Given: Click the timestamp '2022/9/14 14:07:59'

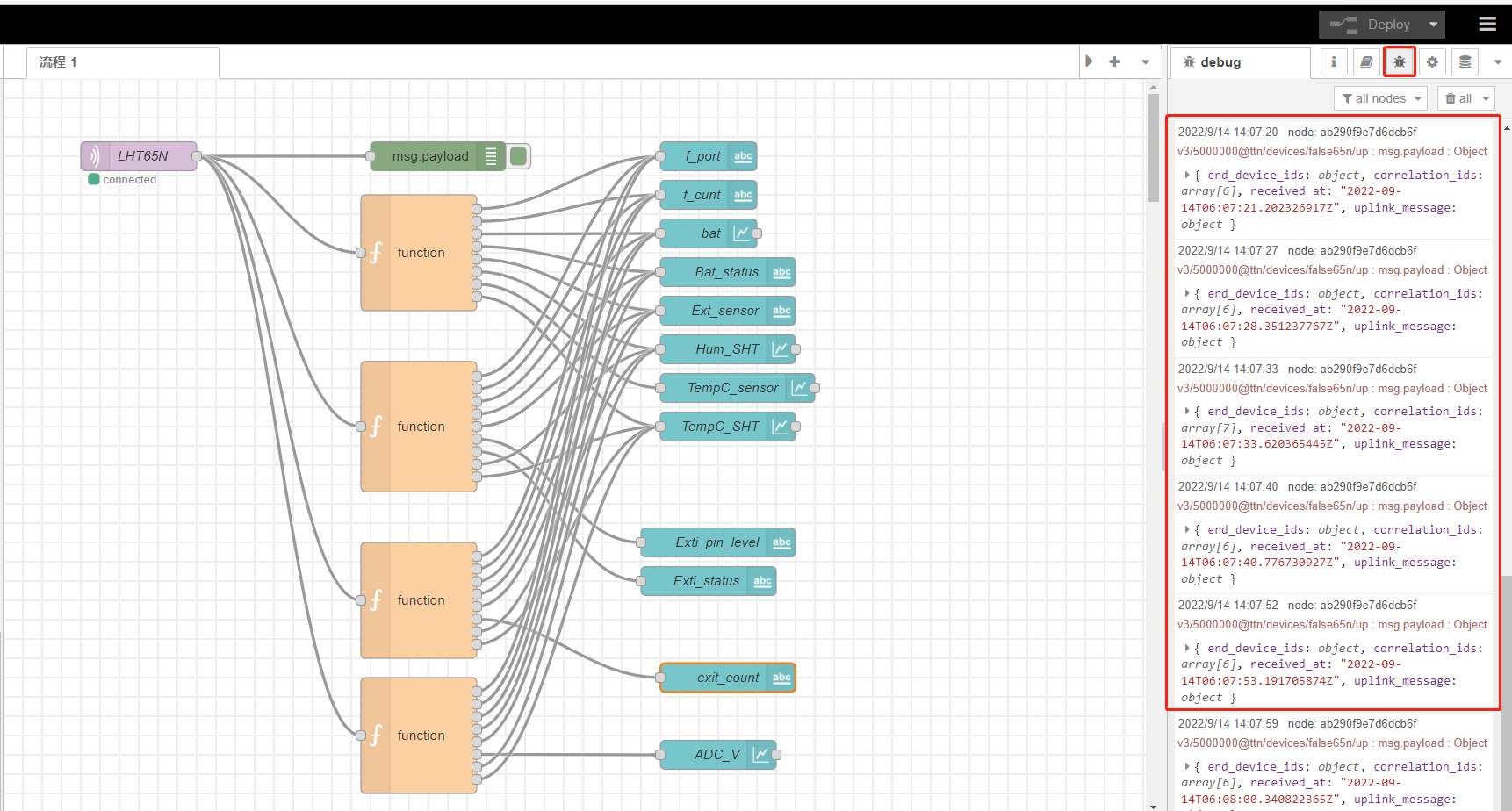Looking at the screenshot, I should [x=1228, y=723].
